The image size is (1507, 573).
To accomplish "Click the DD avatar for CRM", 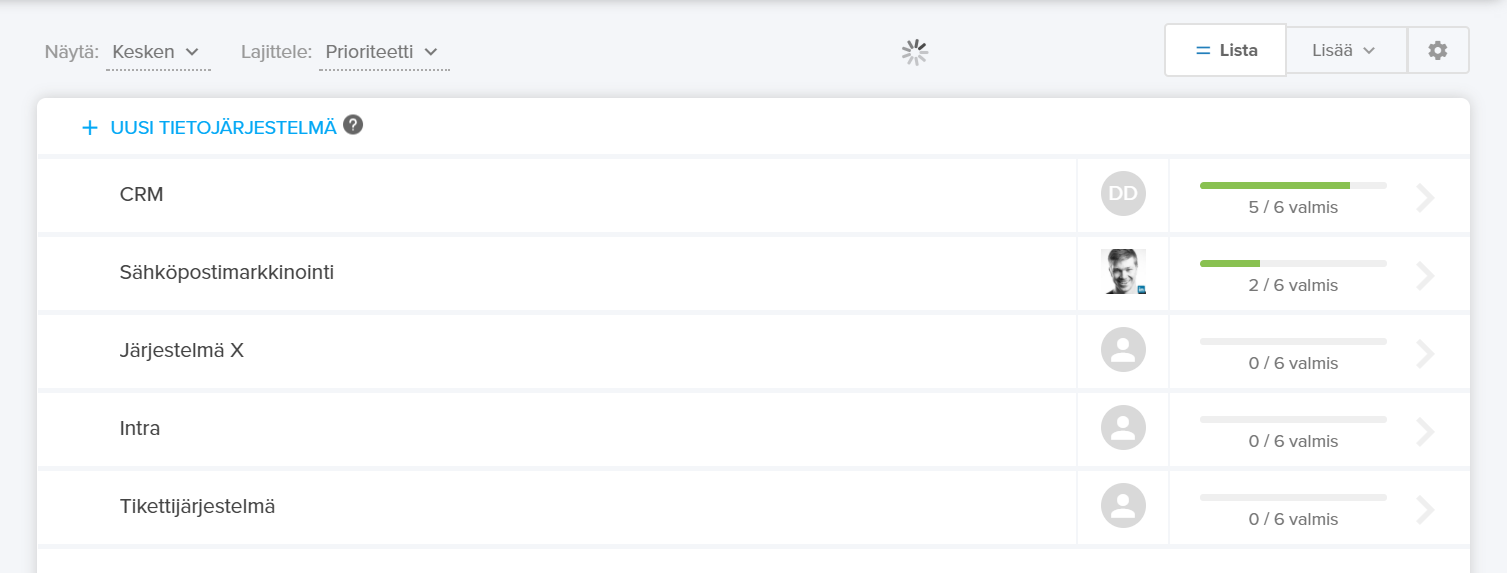I will [x=1123, y=194].
